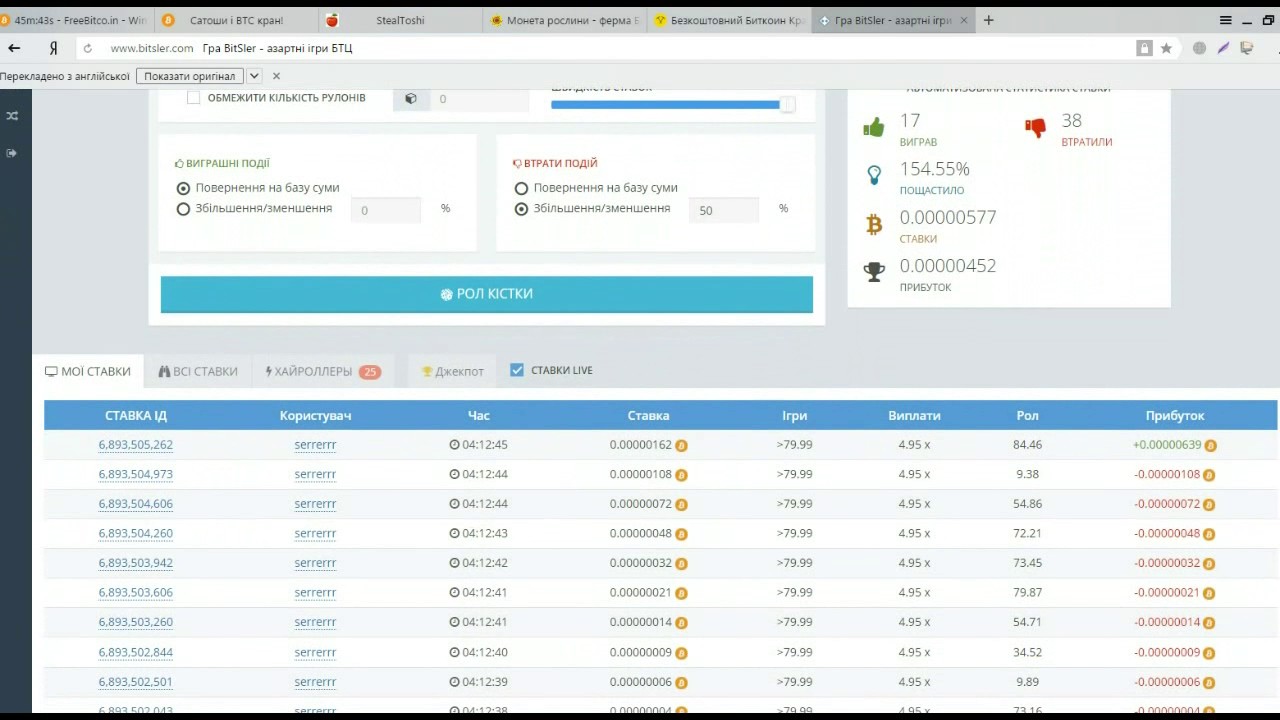The width and height of the screenshot is (1280, 720).
Task: Open the browser hamburger menu
Action: (x=1226, y=20)
